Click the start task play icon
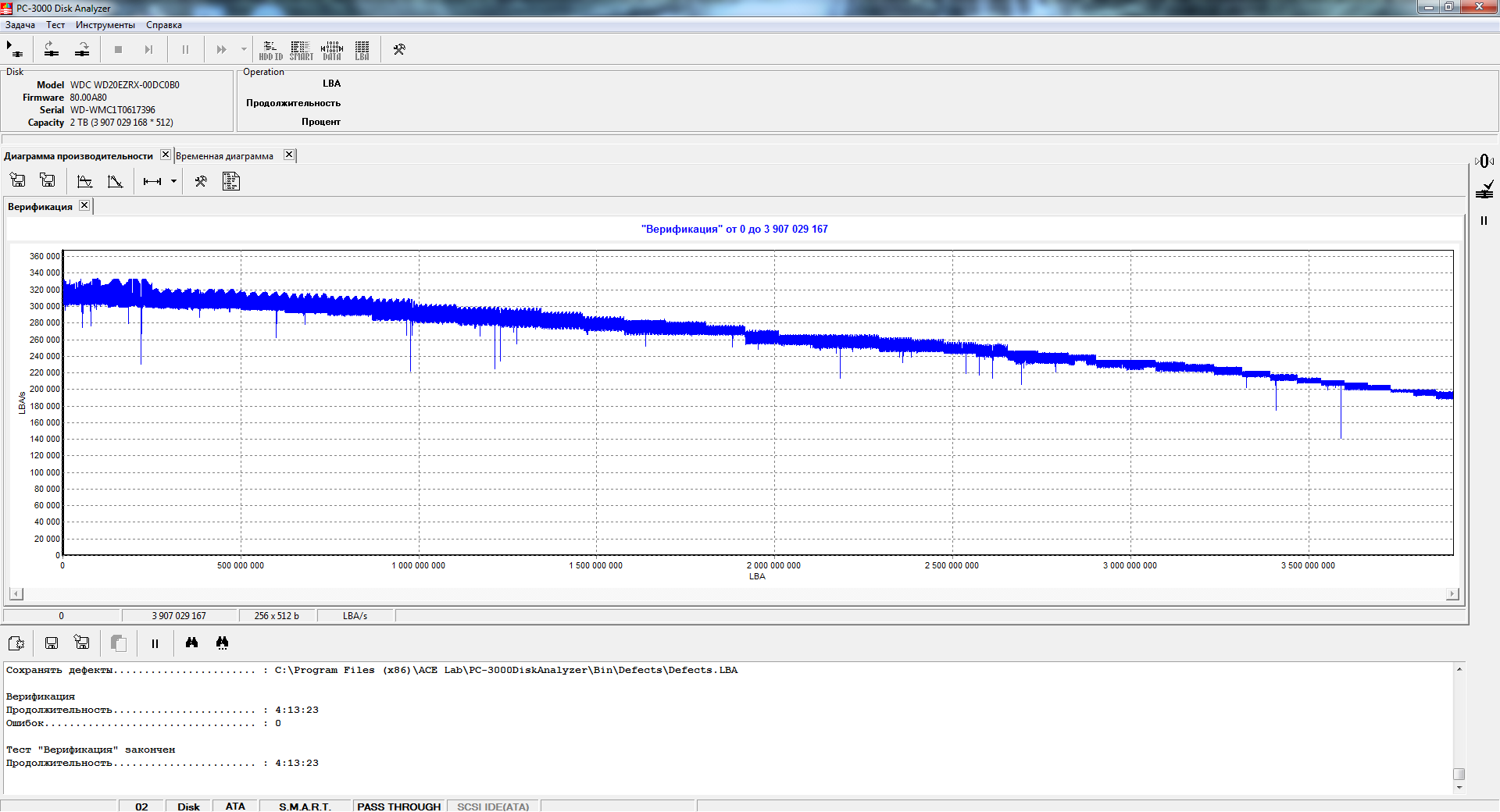Viewport: 1500px width, 812px height. [x=14, y=49]
